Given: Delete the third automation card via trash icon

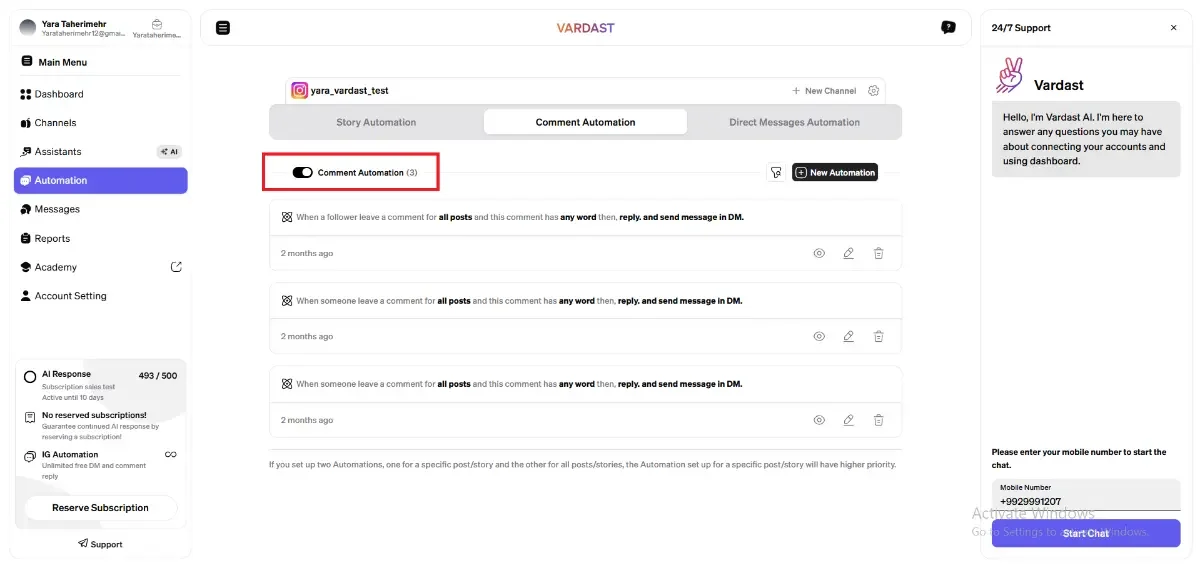Looking at the screenshot, I should click(878, 420).
